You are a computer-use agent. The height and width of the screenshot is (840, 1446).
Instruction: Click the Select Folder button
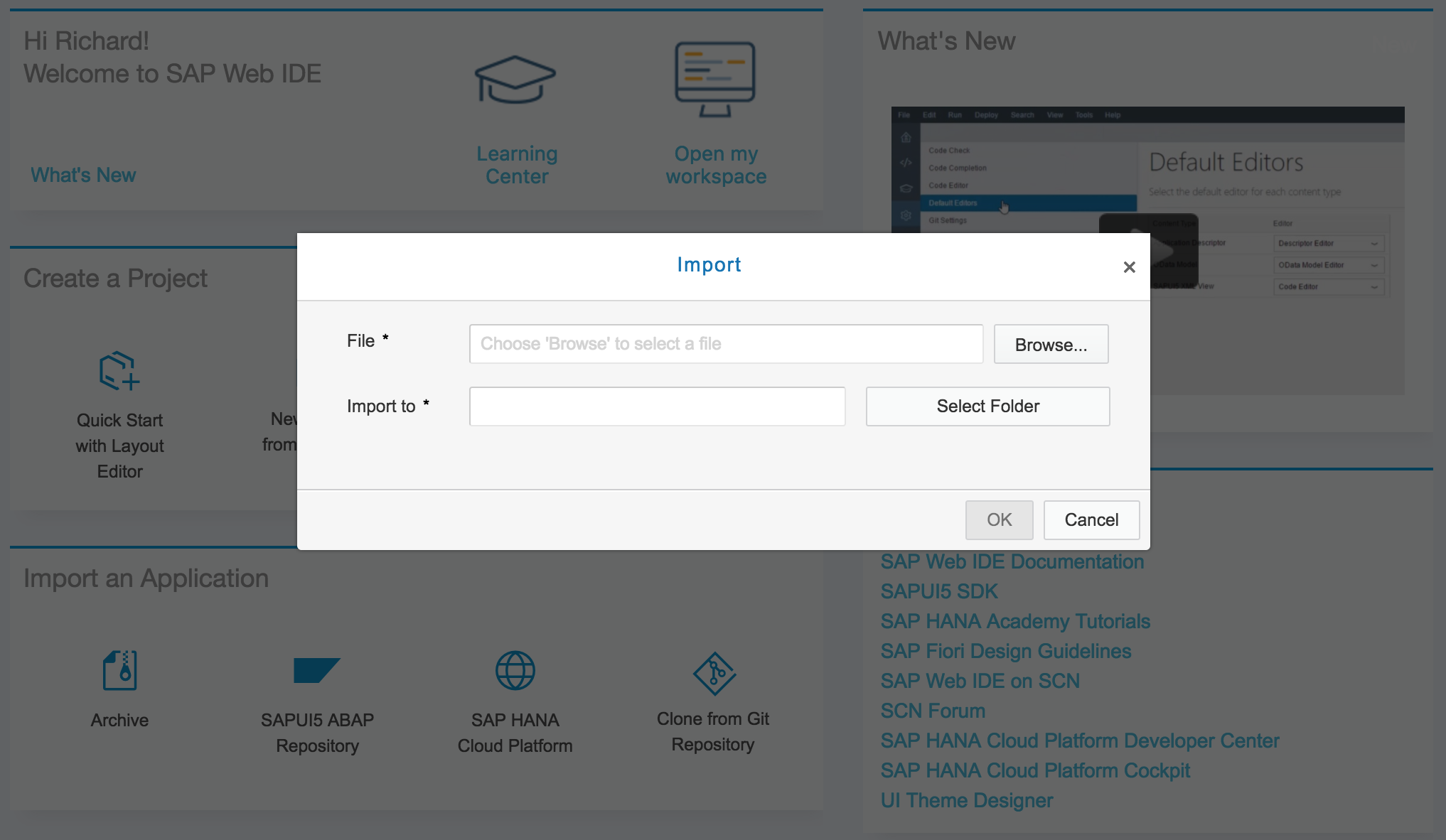coord(987,406)
